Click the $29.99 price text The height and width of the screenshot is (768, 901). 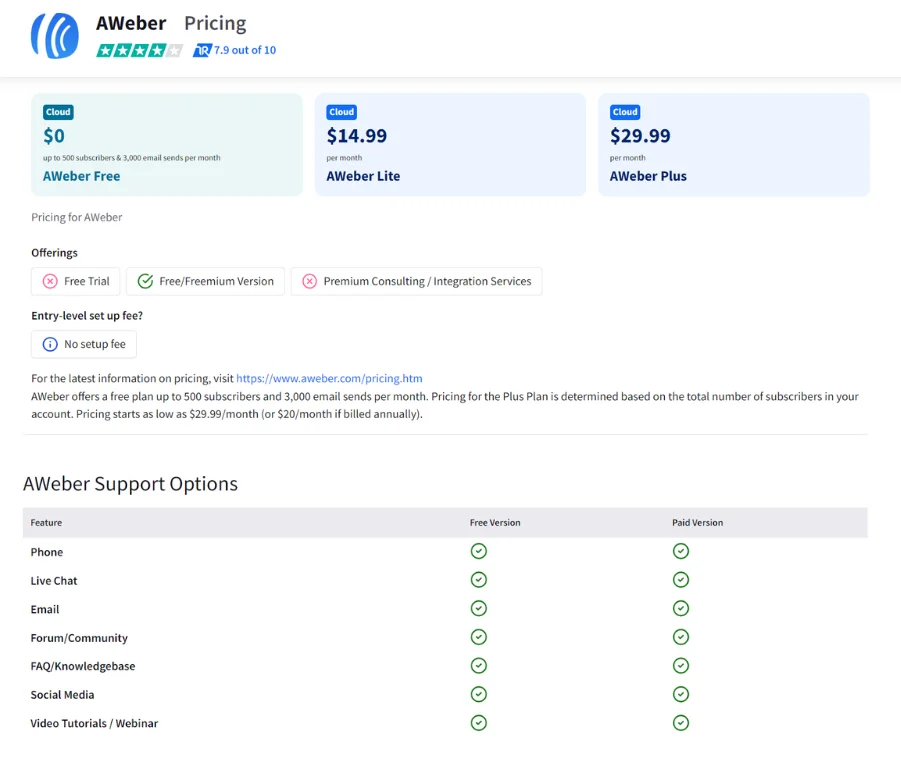640,136
